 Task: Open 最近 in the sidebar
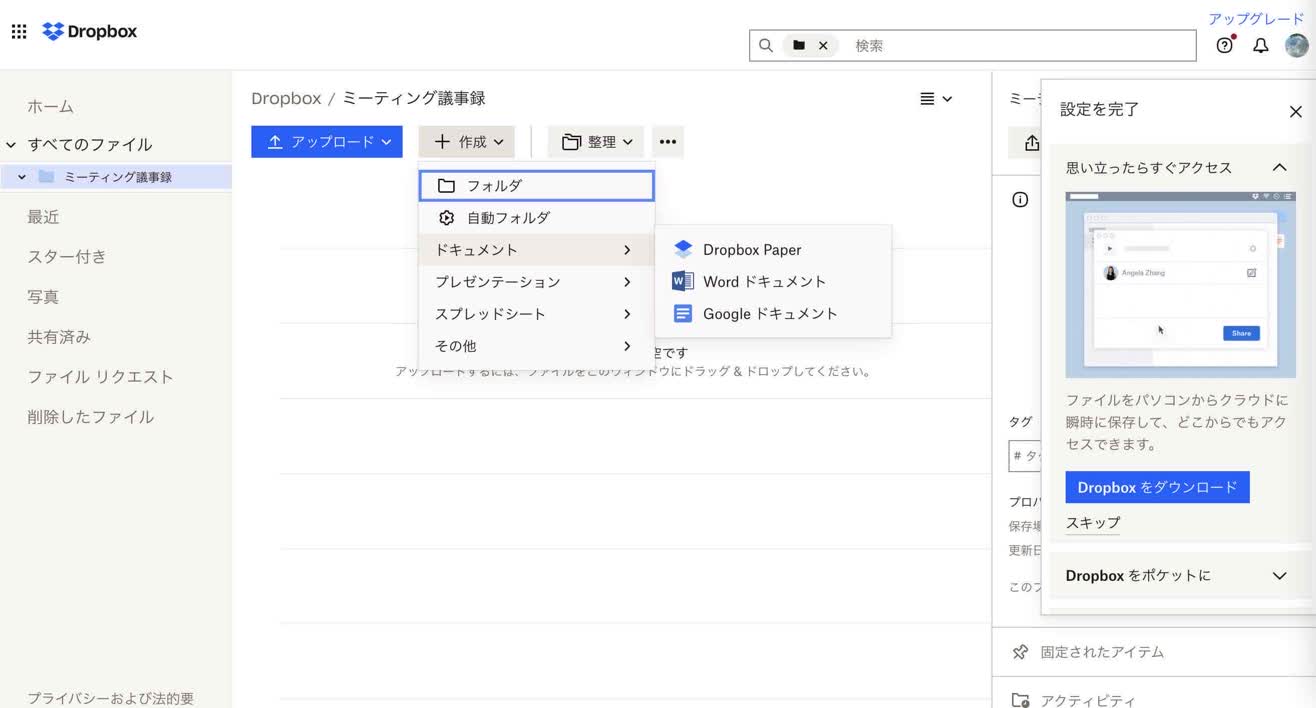point(43,217)
